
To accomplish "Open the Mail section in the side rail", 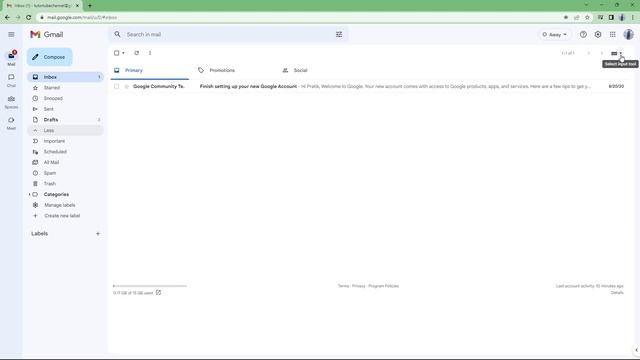I will click(x=11, y=58).
